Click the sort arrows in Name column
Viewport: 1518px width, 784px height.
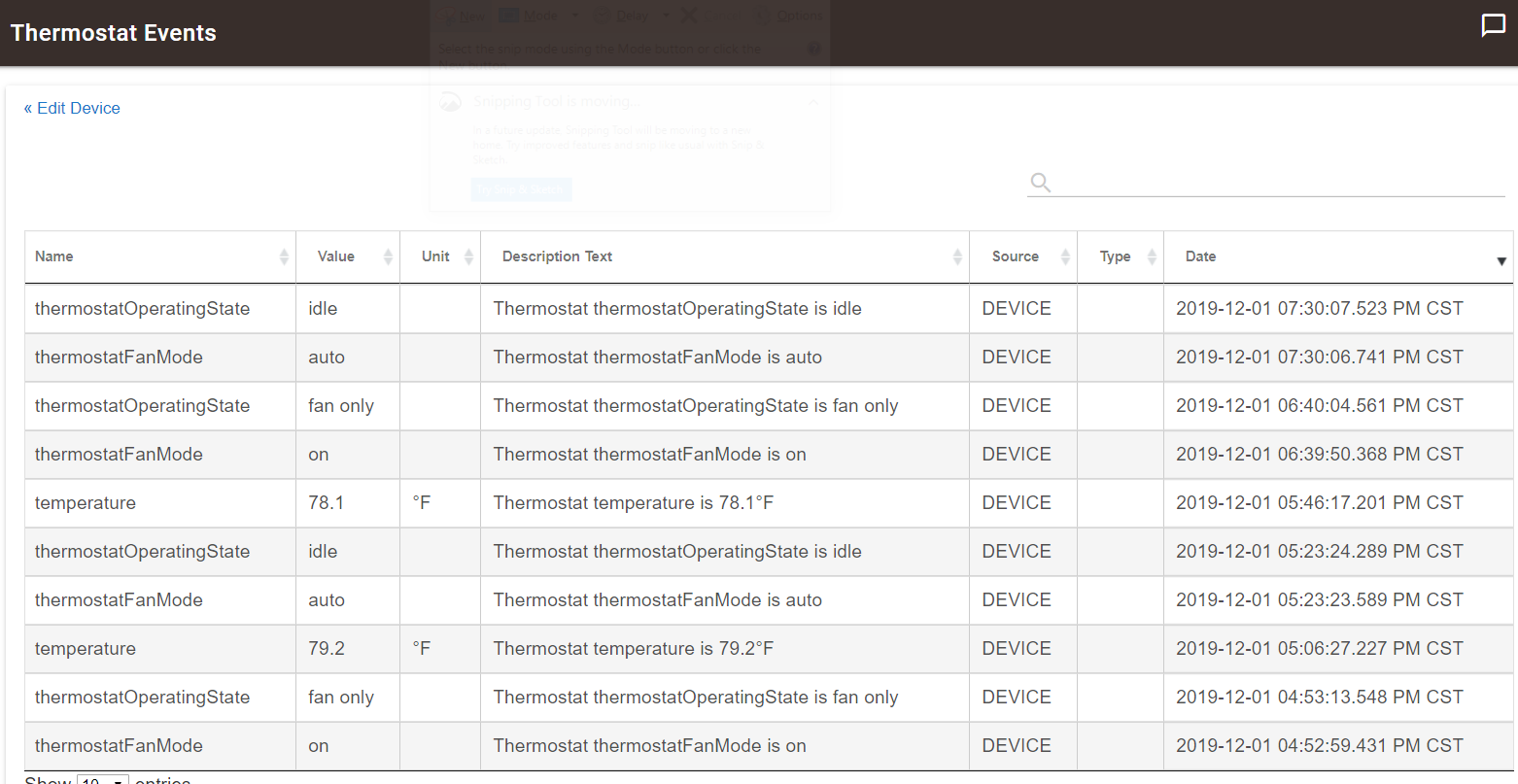click(284, 256)
